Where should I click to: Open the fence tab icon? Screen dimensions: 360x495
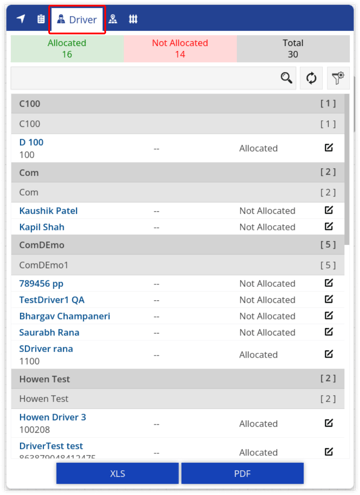tap(133, 19)
